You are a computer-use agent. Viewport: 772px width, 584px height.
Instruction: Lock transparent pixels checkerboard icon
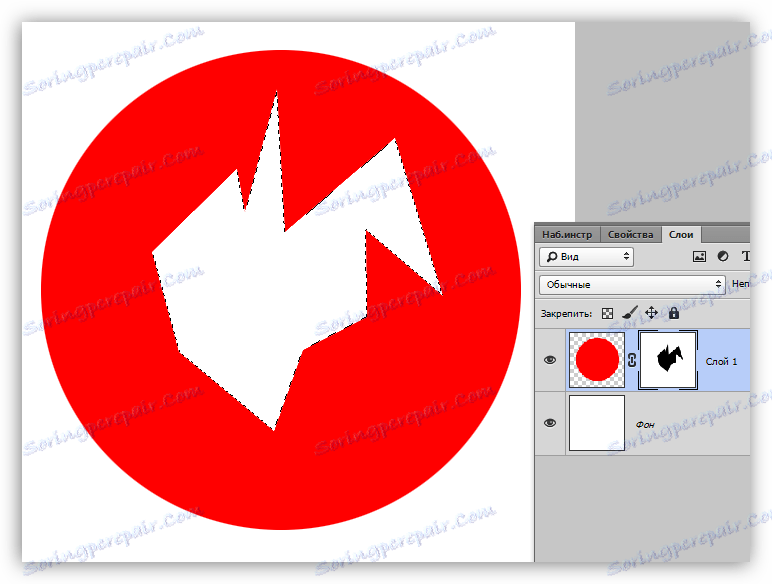click(x=608, y=314)
